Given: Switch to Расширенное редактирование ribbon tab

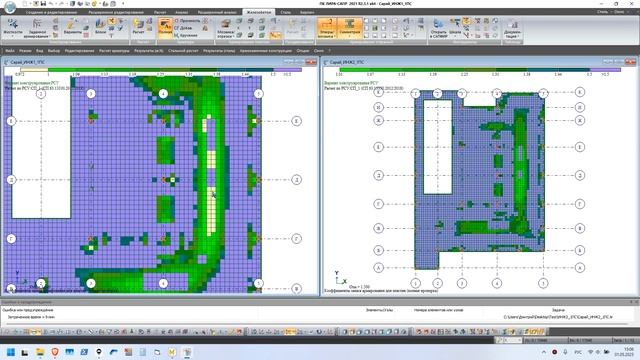Looking at the screenshot, I should (116, 12).
